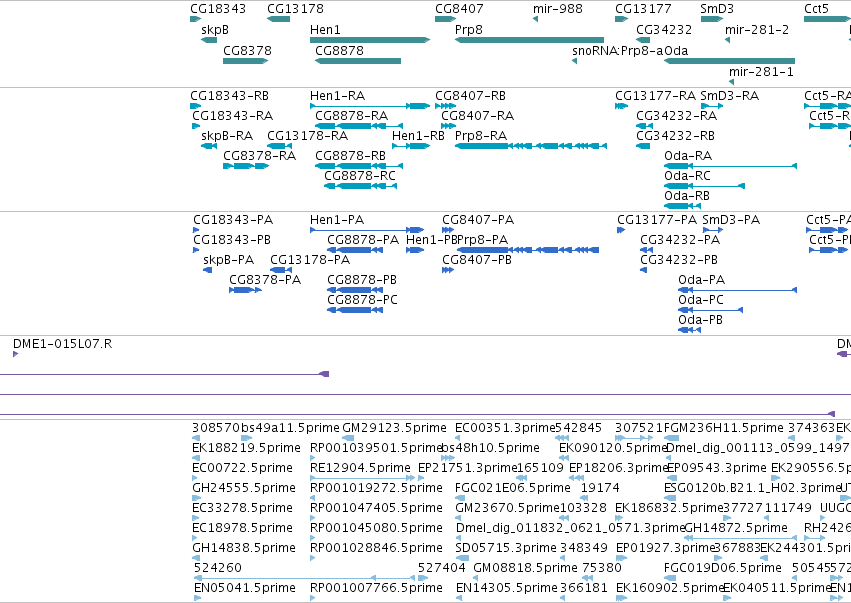The width and height of the screenshot is (851, 603).
Task: Click the Oda-RB transcript label
Action: [687, 196]
